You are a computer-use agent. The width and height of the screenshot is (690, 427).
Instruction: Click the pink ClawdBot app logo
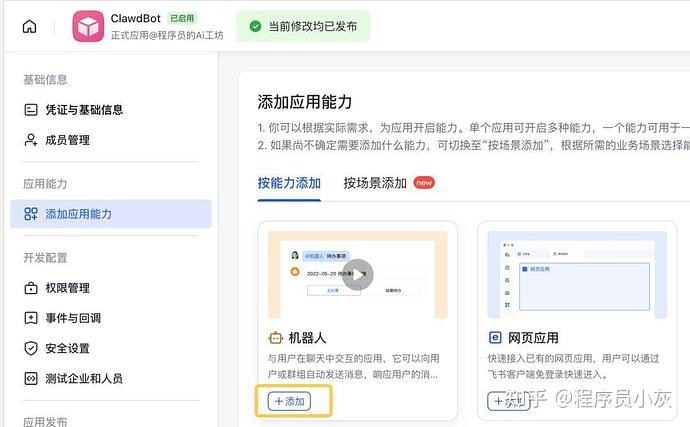(89, 26)
